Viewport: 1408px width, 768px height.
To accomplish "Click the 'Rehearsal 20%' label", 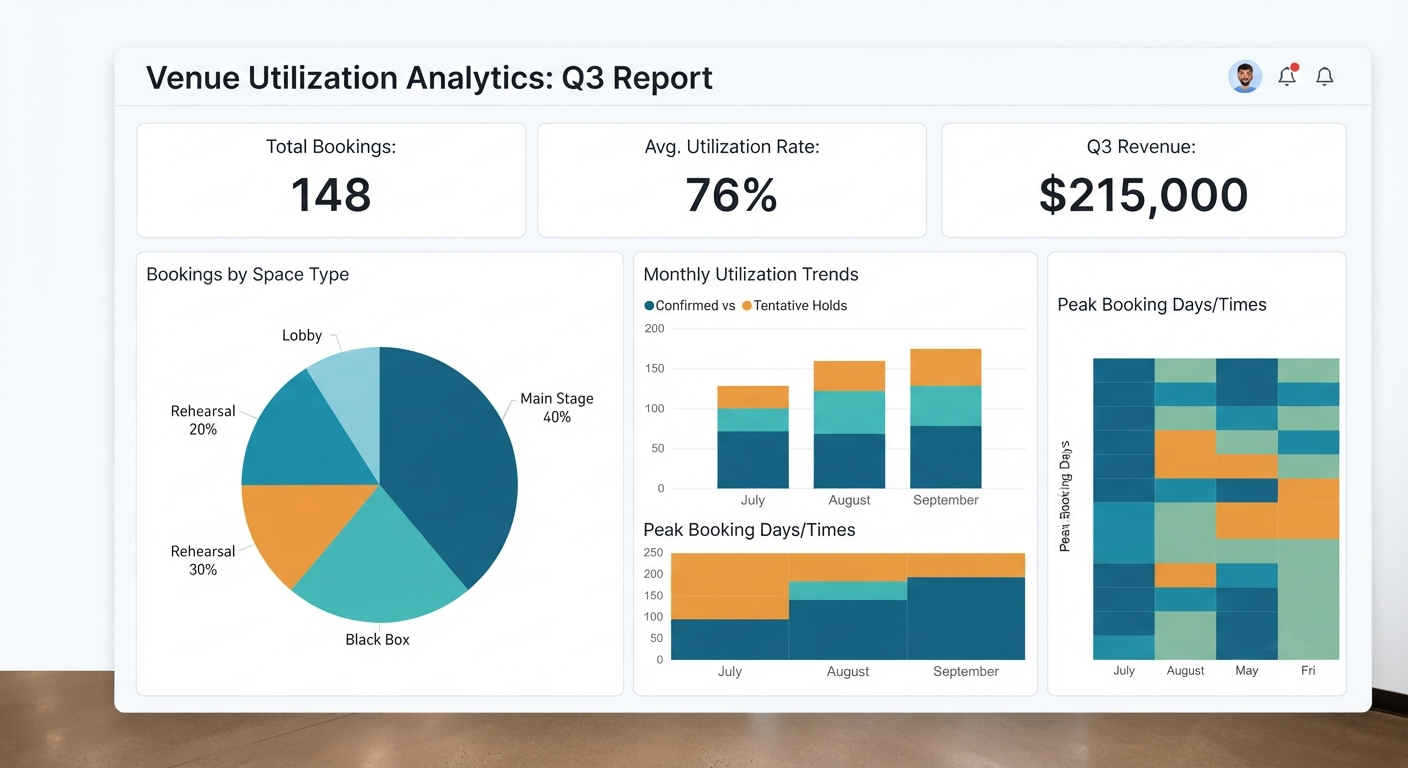I will pos(203,420).
